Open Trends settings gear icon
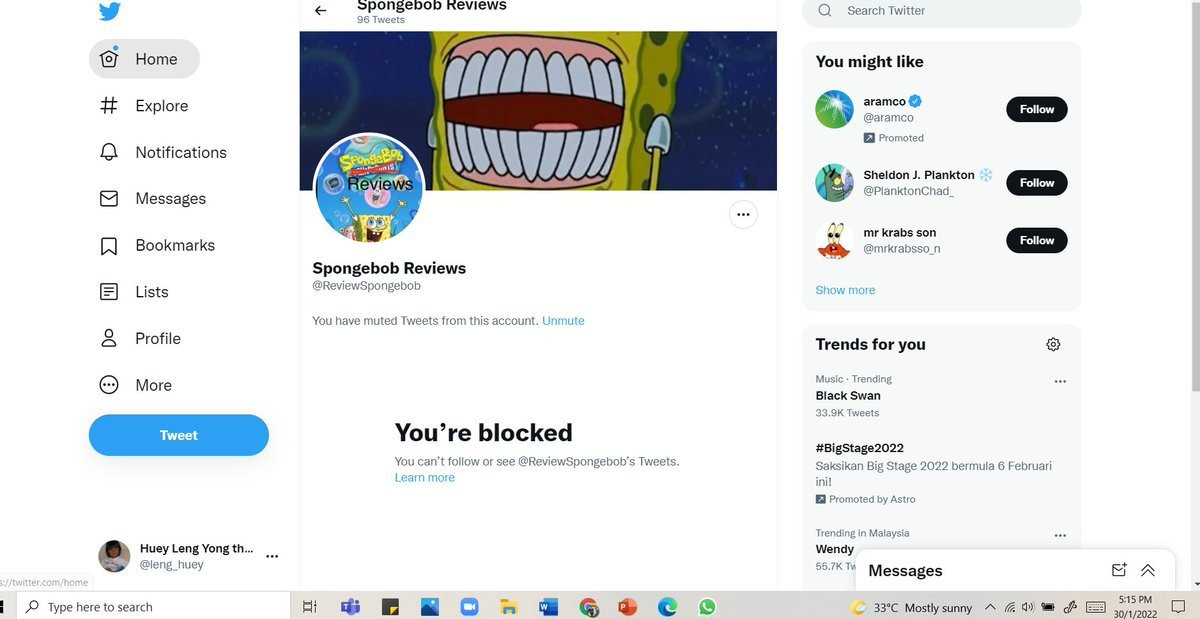 (1053, 344)
